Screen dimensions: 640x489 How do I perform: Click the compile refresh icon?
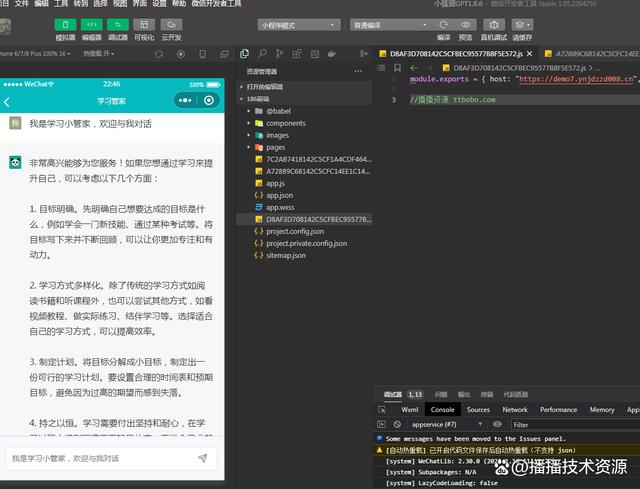[443, 25]
